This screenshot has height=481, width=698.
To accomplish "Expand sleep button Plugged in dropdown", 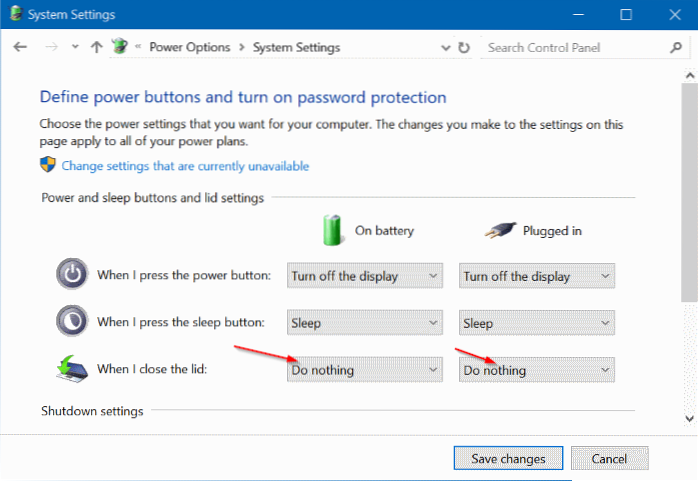I will coord(537,323).
